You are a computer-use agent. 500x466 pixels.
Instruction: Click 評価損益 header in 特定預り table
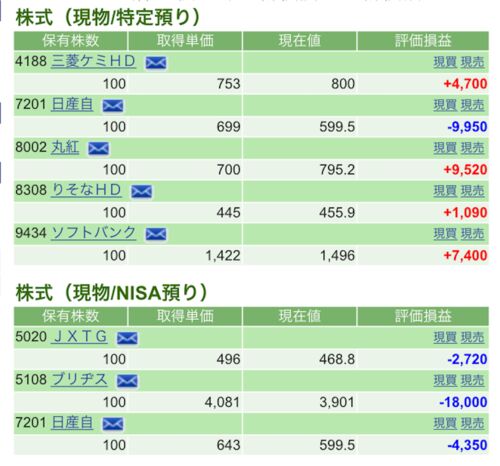[423, 41]
